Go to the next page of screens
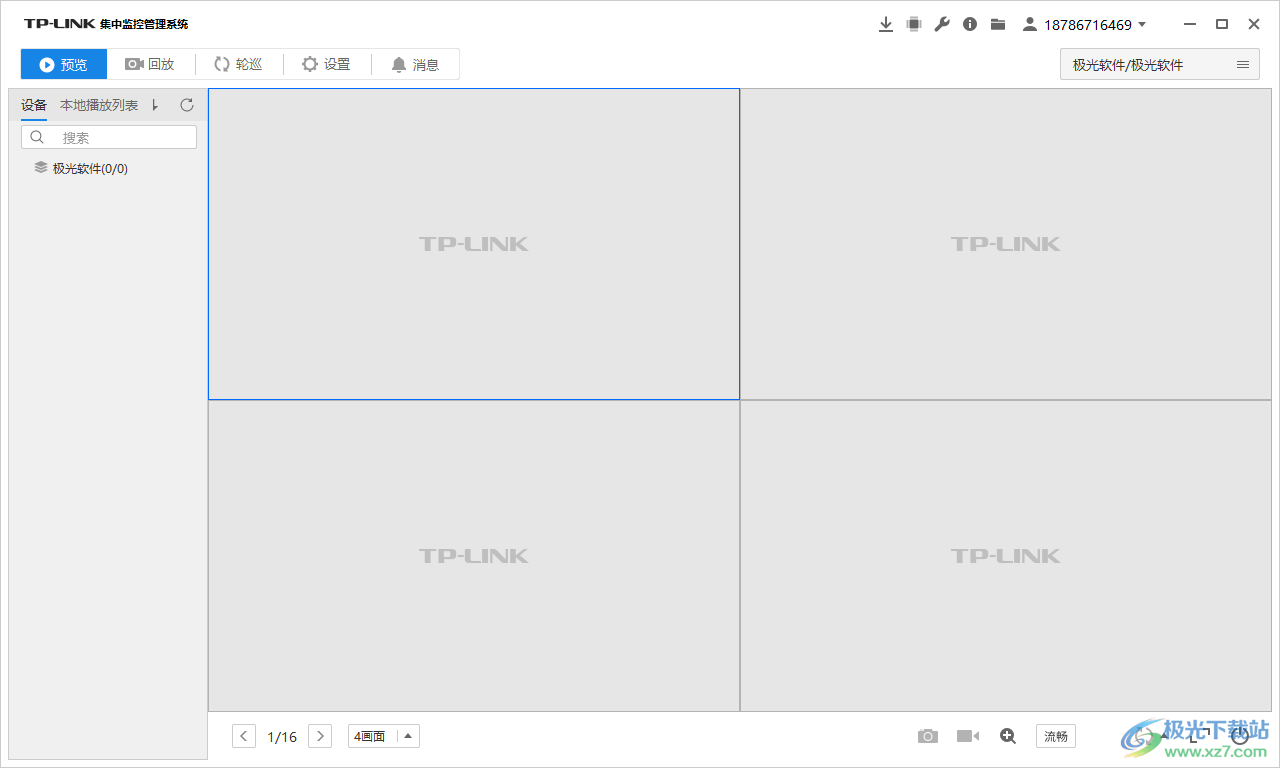 pos(319,736)
